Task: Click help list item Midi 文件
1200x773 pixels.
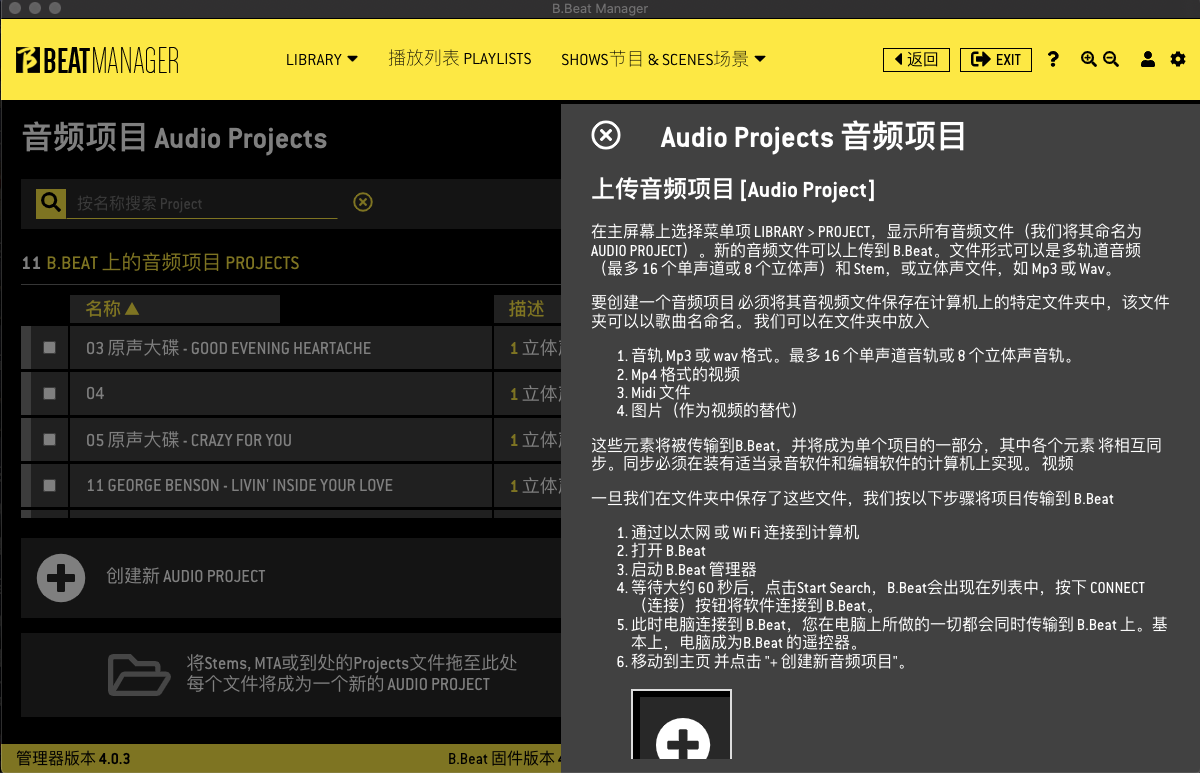Action: point(660,393)
